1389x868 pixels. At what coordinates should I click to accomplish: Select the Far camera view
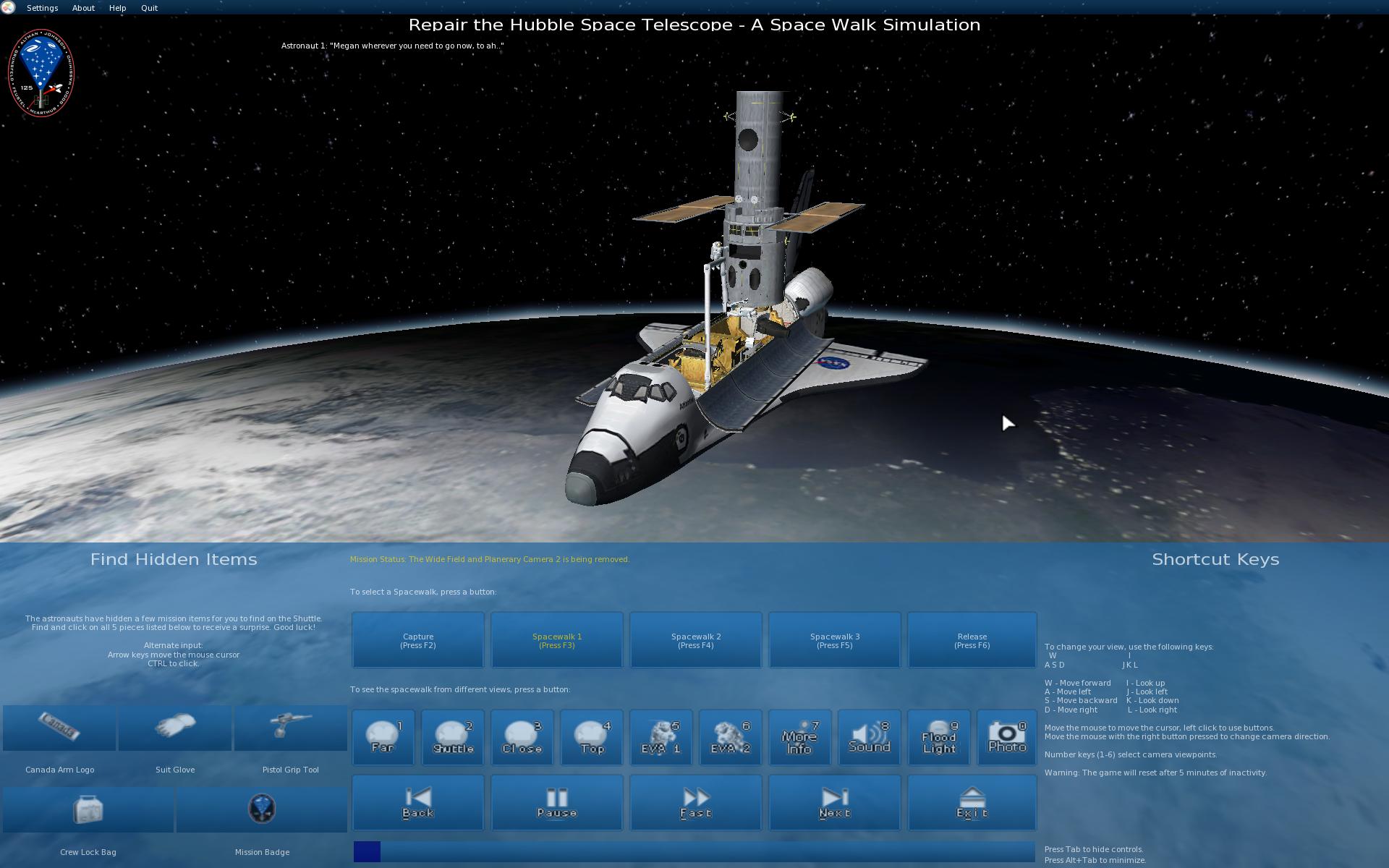383,737
